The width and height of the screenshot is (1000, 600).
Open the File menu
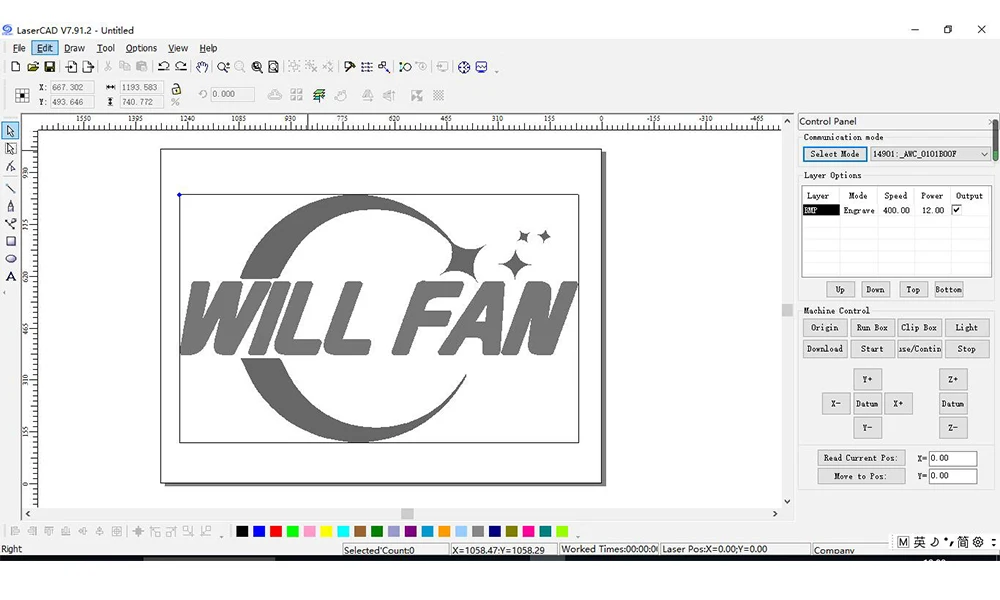click(19, 48)
